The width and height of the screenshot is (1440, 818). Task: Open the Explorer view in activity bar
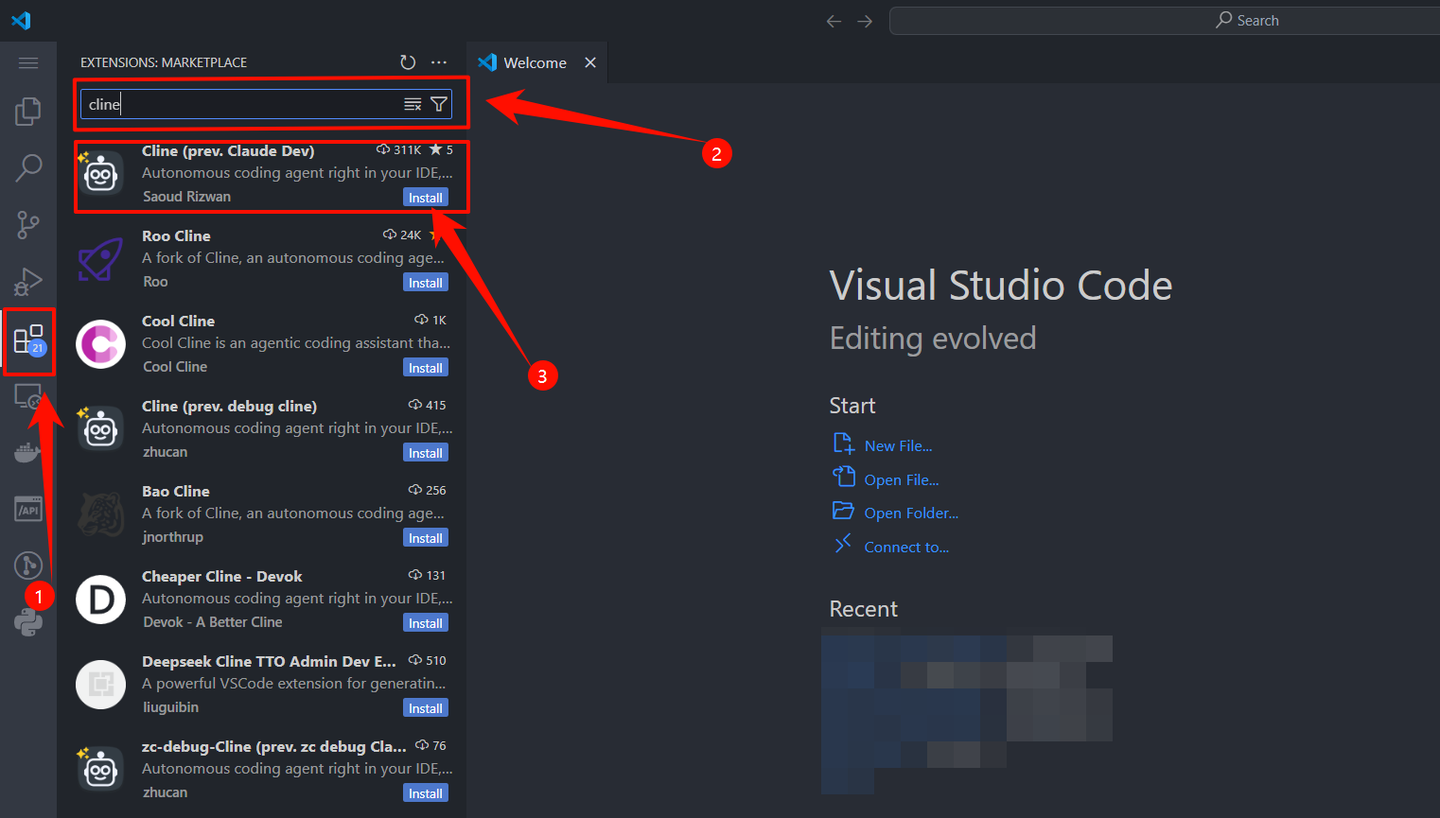coord(28,112)
